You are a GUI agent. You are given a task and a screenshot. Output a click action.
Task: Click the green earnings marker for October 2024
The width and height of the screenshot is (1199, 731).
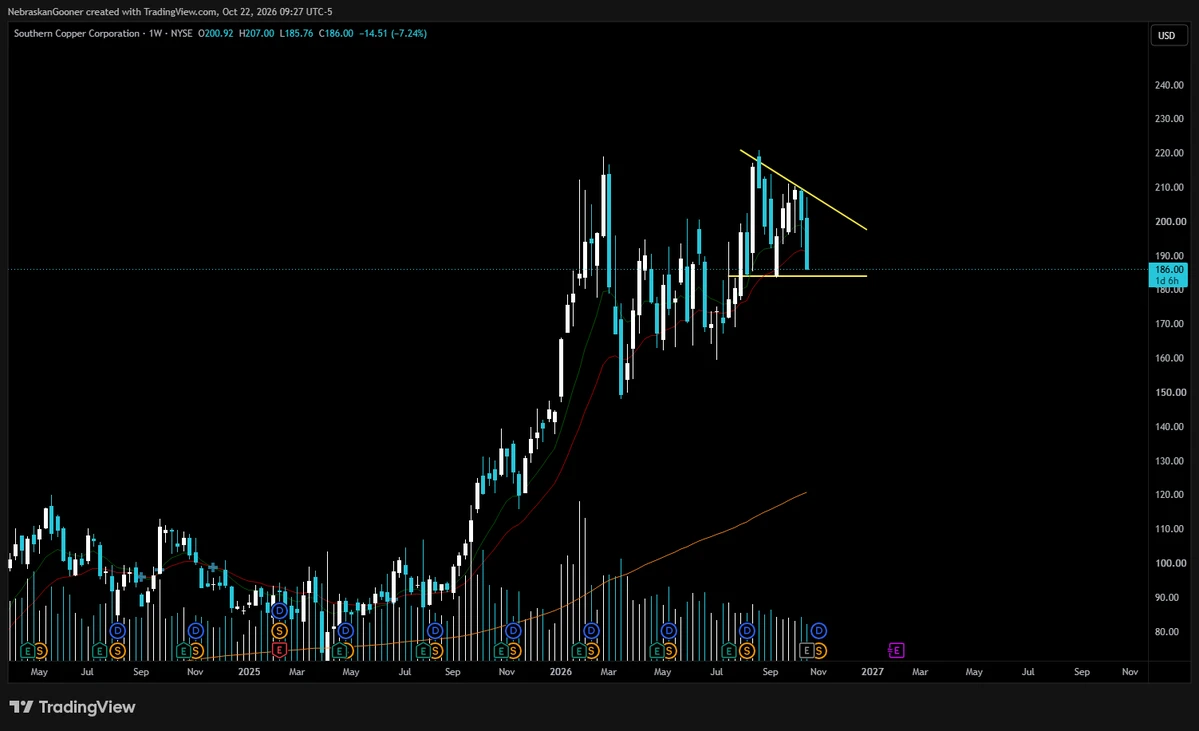coord(184,651)
